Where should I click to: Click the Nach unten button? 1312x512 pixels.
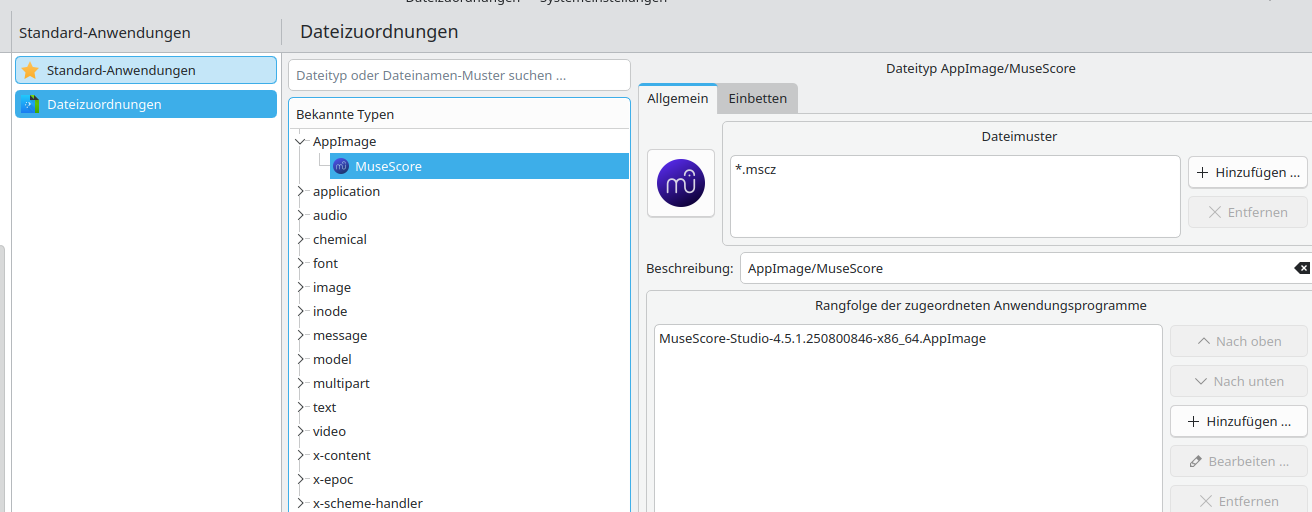(1239, 381)
